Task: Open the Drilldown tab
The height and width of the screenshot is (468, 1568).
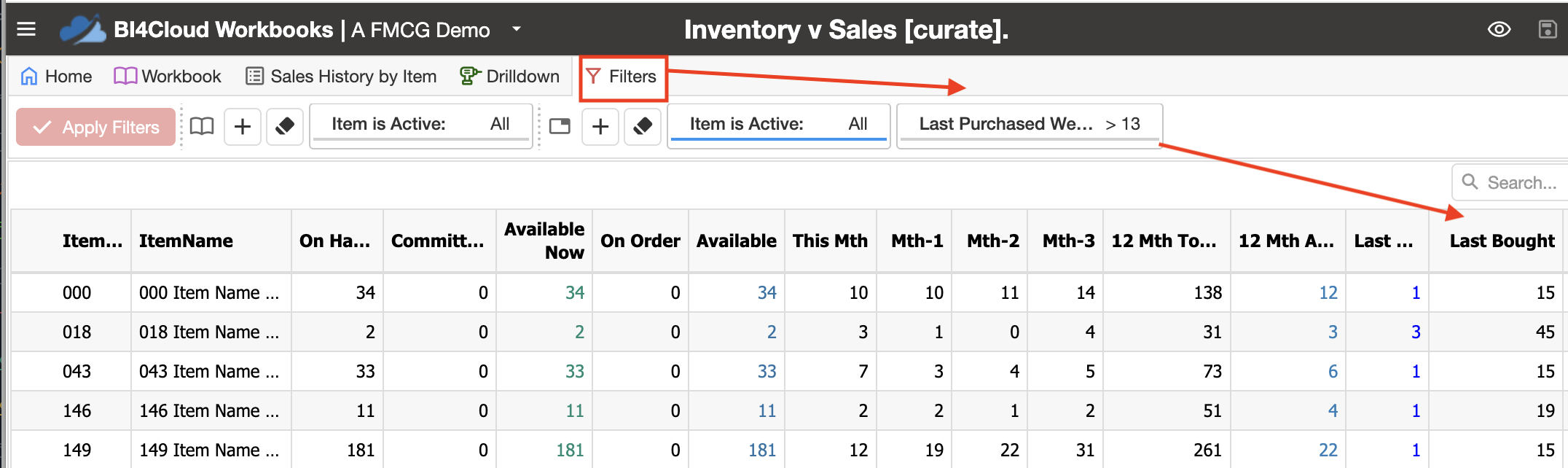Action: pyautogui.click(x=509, y=76)
